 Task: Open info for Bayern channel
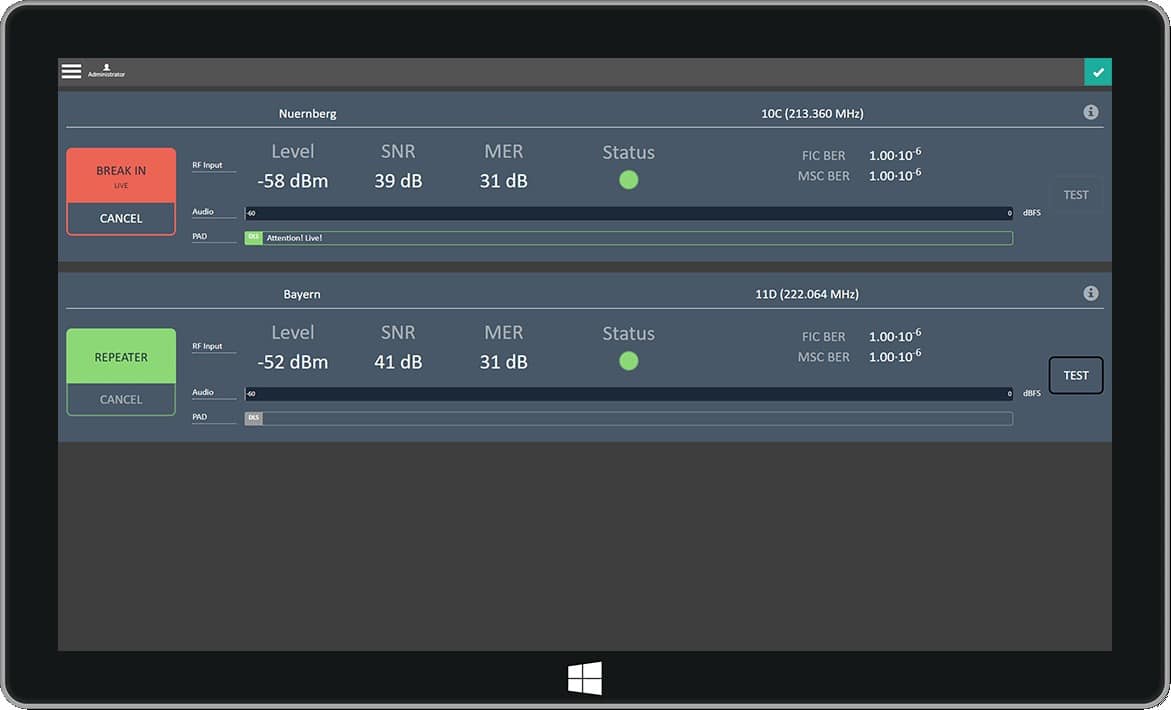(x=1091, y=293)
